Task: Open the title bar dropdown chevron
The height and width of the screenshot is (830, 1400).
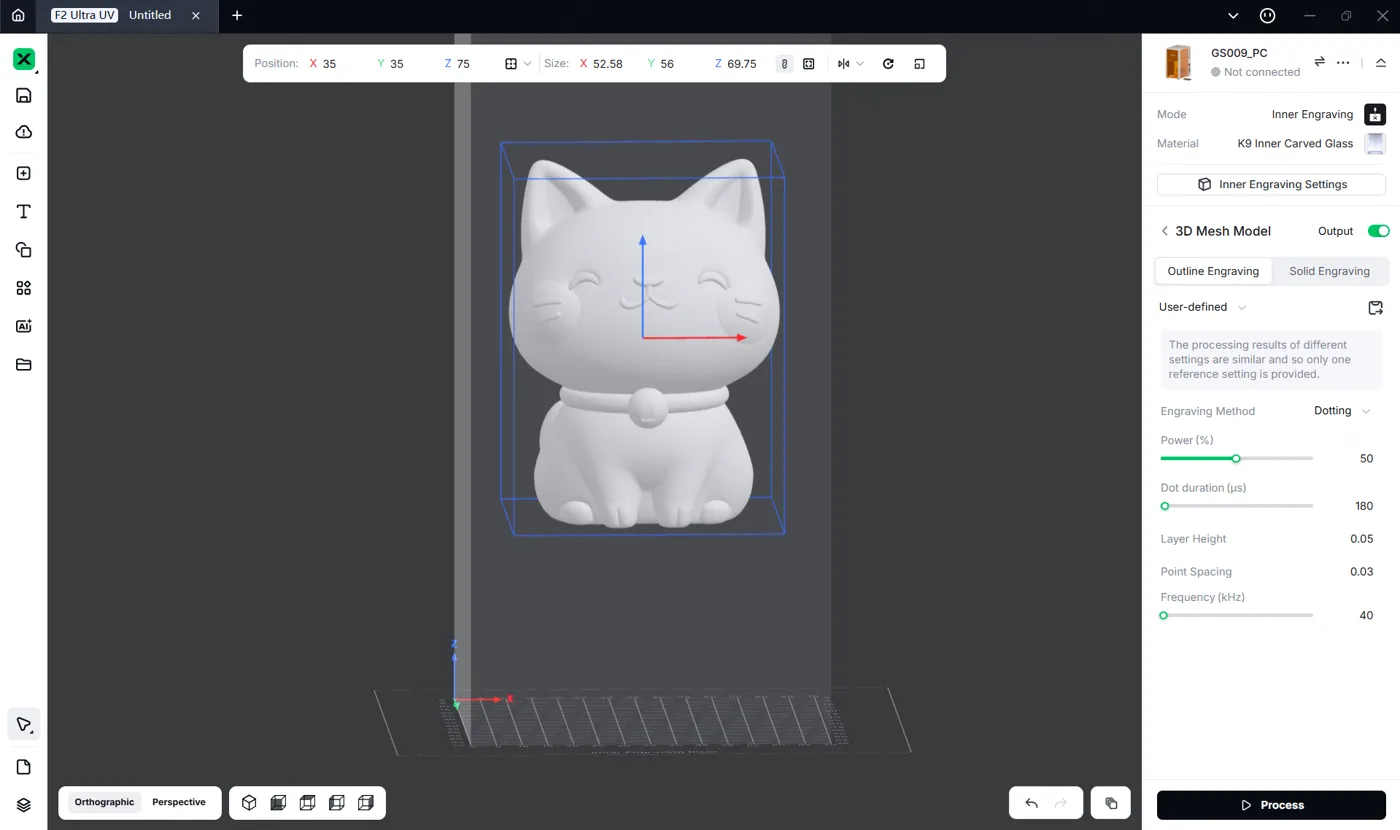Action: point(1233,16)
